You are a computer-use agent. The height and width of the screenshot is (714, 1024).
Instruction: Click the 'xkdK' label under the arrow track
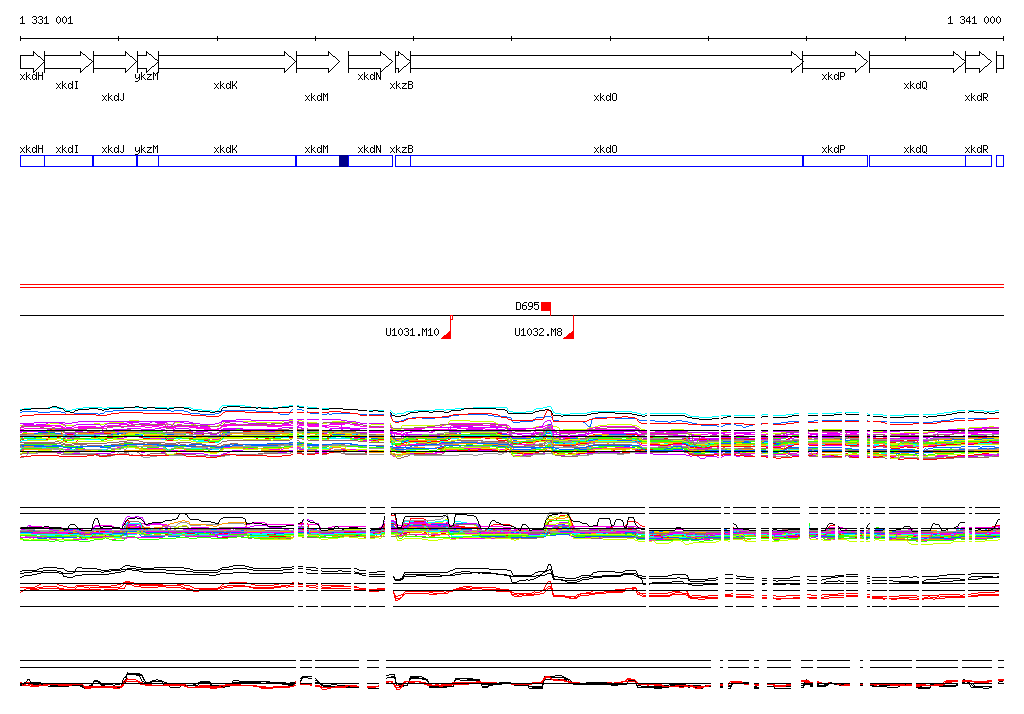225,85
